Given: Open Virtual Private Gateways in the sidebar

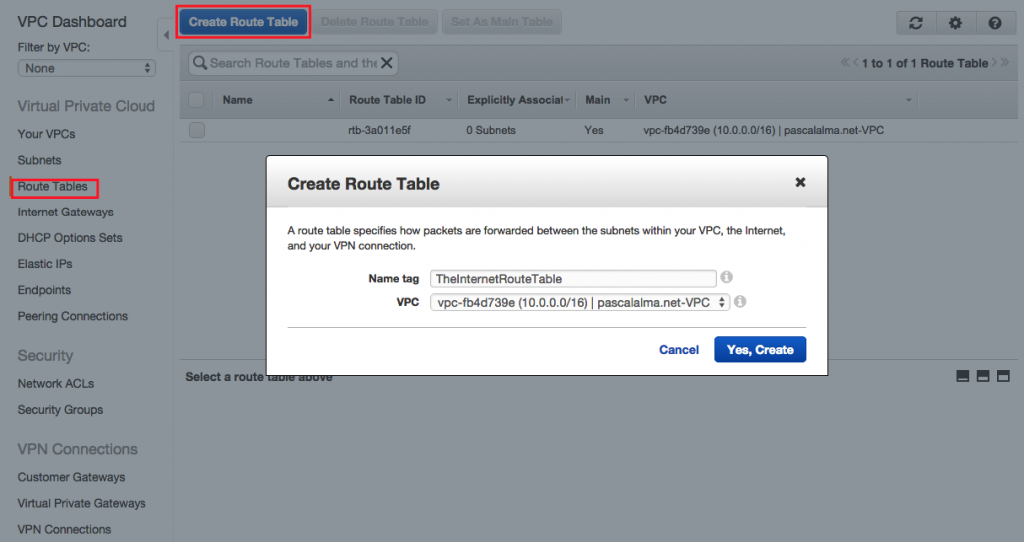Looking at the screenshot, I should 82,503.
